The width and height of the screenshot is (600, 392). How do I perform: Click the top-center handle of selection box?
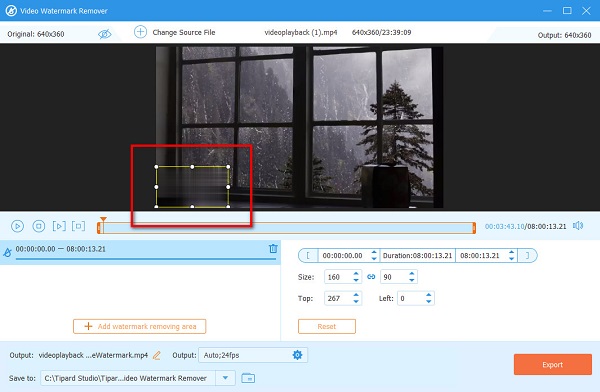(192, 167)
